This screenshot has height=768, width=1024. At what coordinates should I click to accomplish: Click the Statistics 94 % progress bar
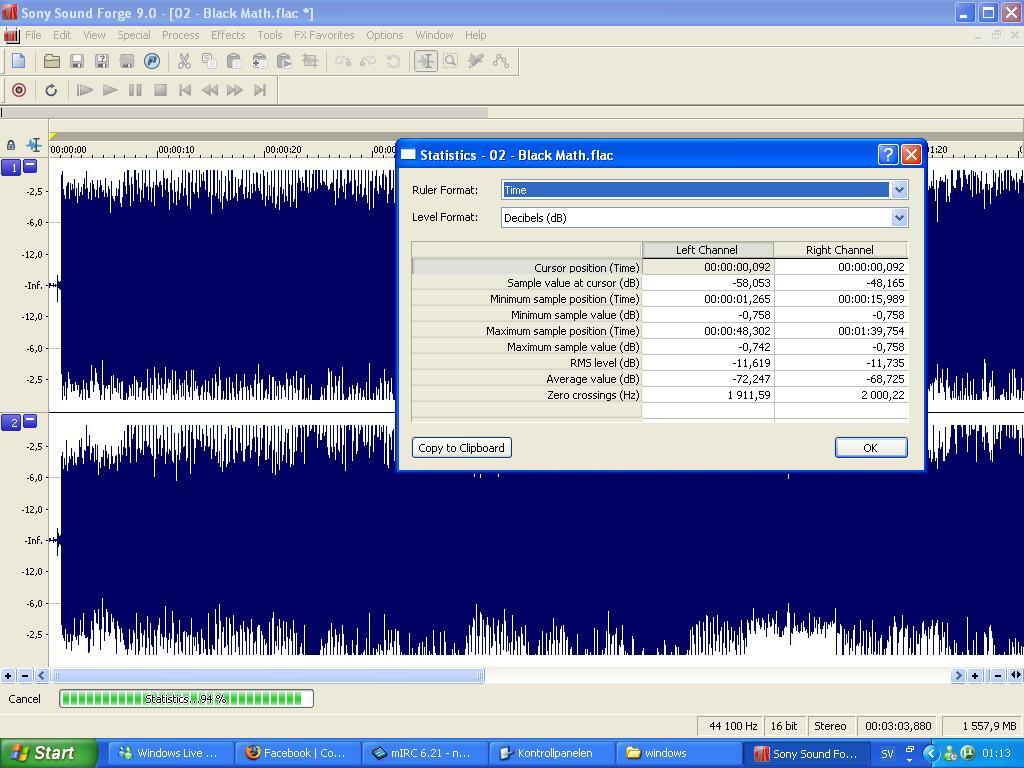(186, 699)
